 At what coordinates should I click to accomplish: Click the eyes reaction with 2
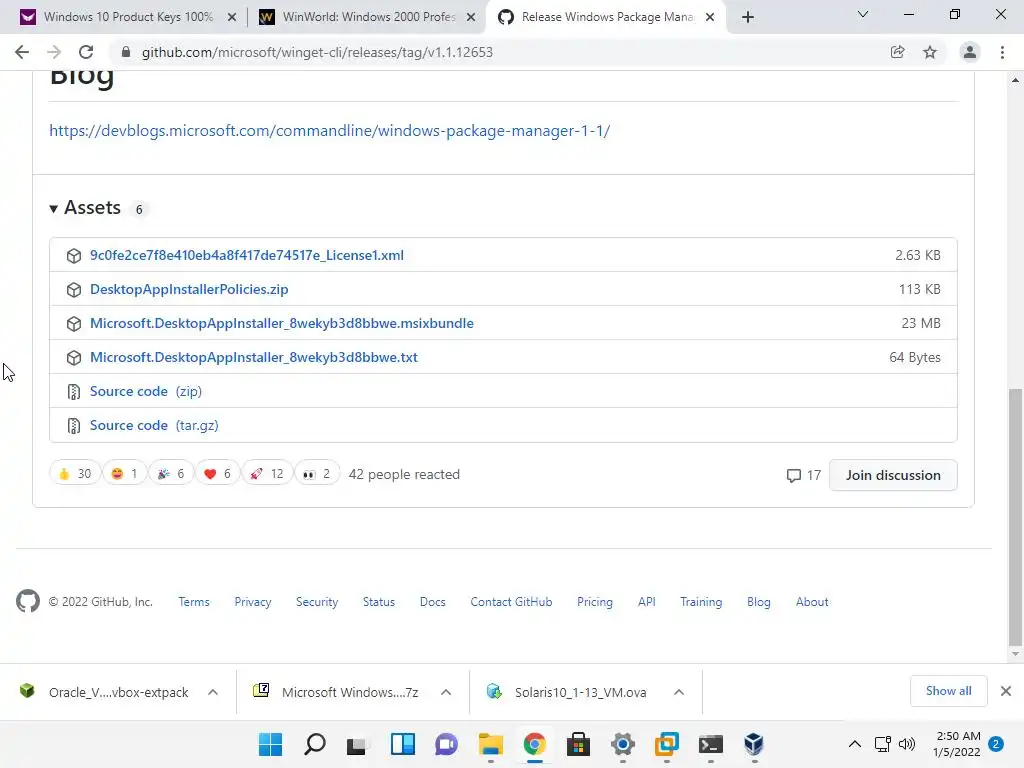click(x=317, y=473)
